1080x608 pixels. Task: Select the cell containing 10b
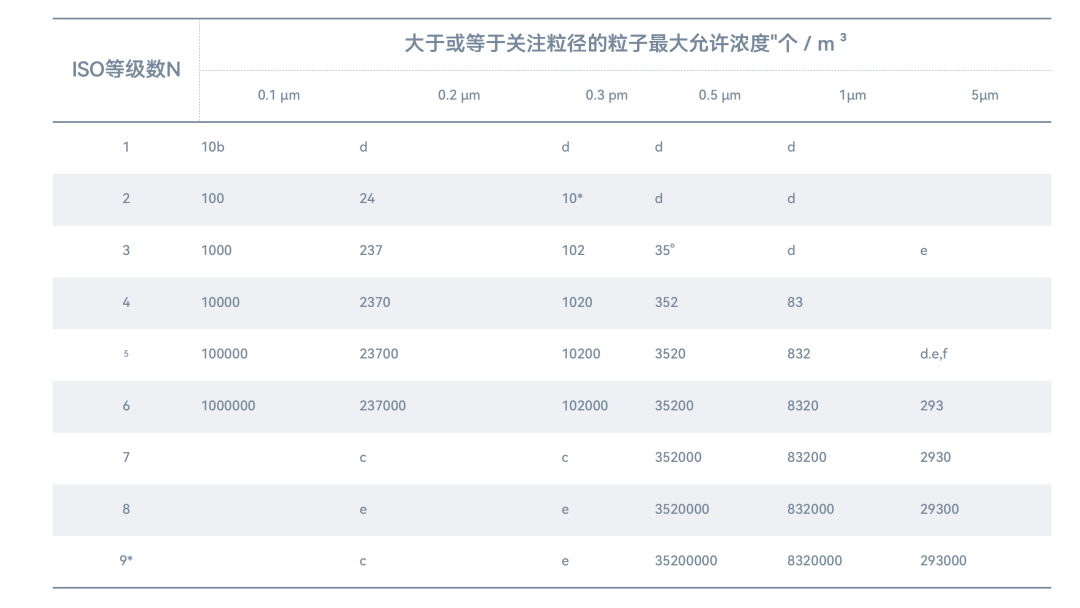click(x=213, y=147)
